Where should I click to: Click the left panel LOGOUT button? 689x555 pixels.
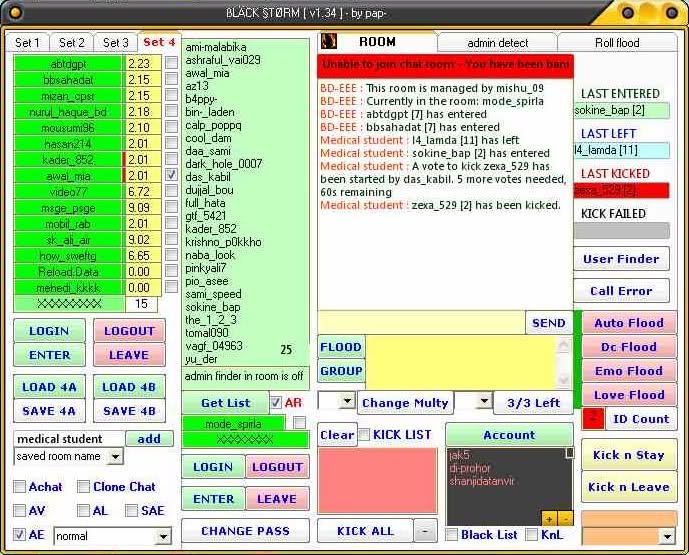(129, 331)
